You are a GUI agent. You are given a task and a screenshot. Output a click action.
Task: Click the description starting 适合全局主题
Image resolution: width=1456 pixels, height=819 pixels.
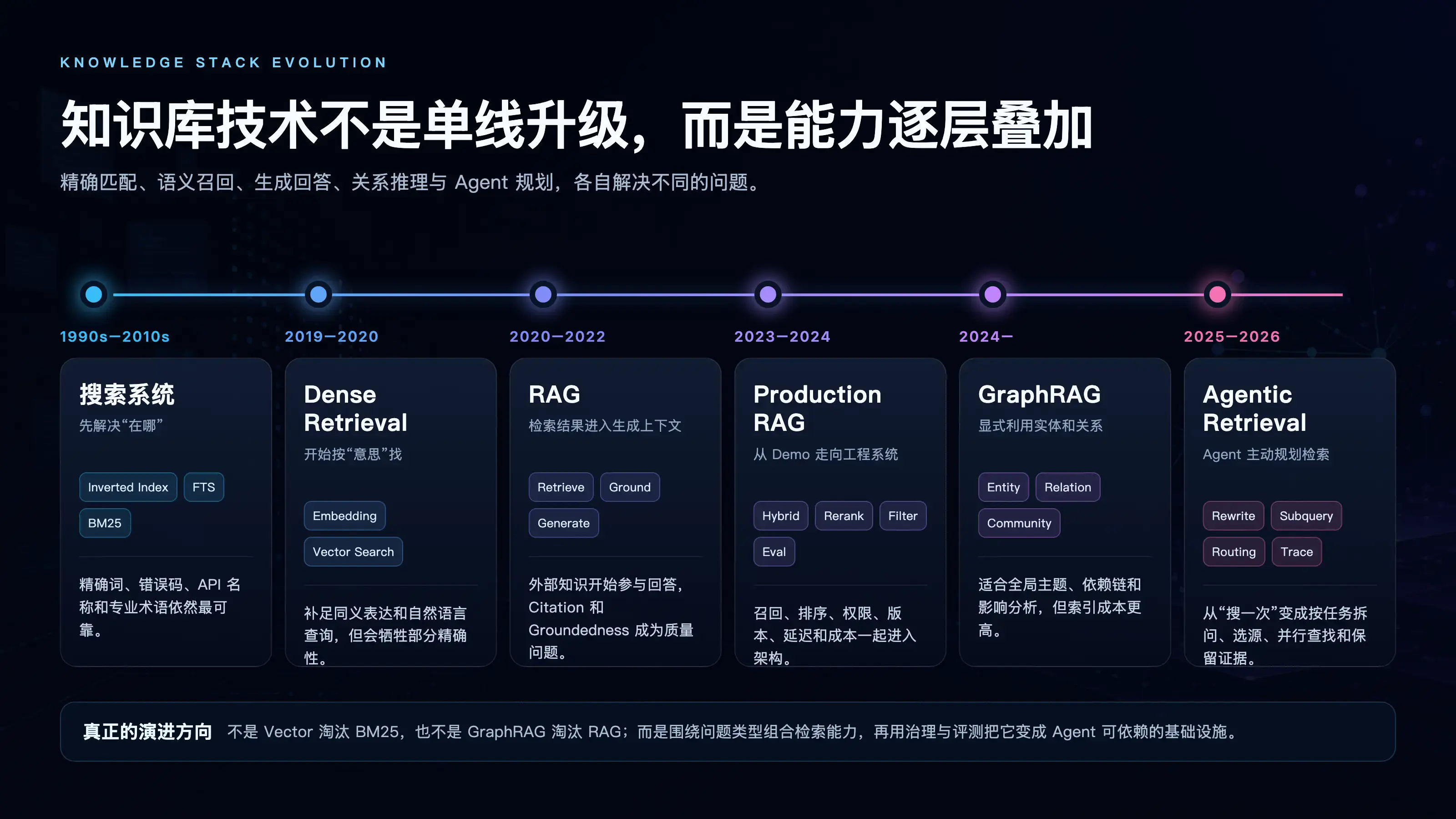coord(1060,607)
